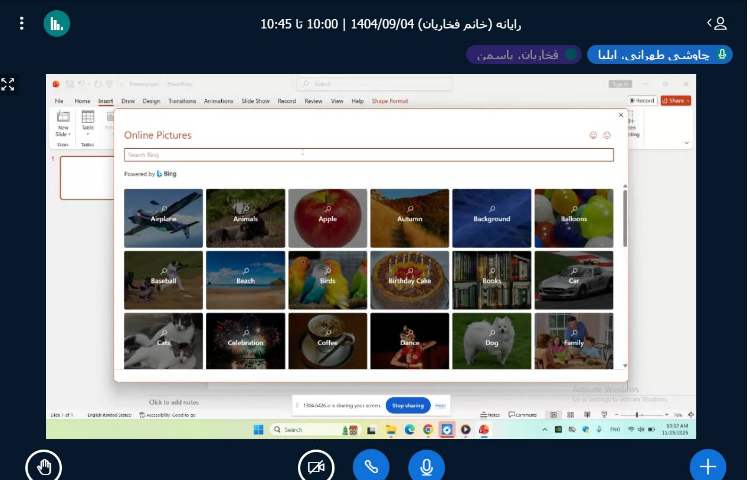This screenshot has height=480, width=750.
Task: Open the Shape Format tab
Action: coord(390,101)
